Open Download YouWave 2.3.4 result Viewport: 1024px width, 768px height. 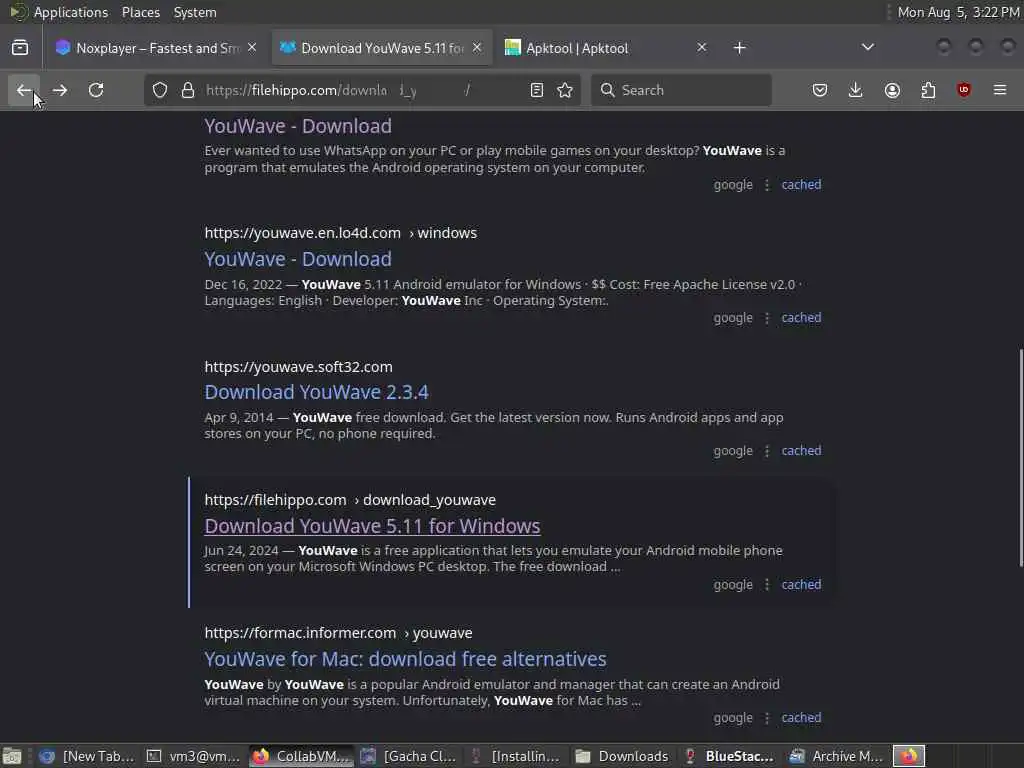pos(316,392)
